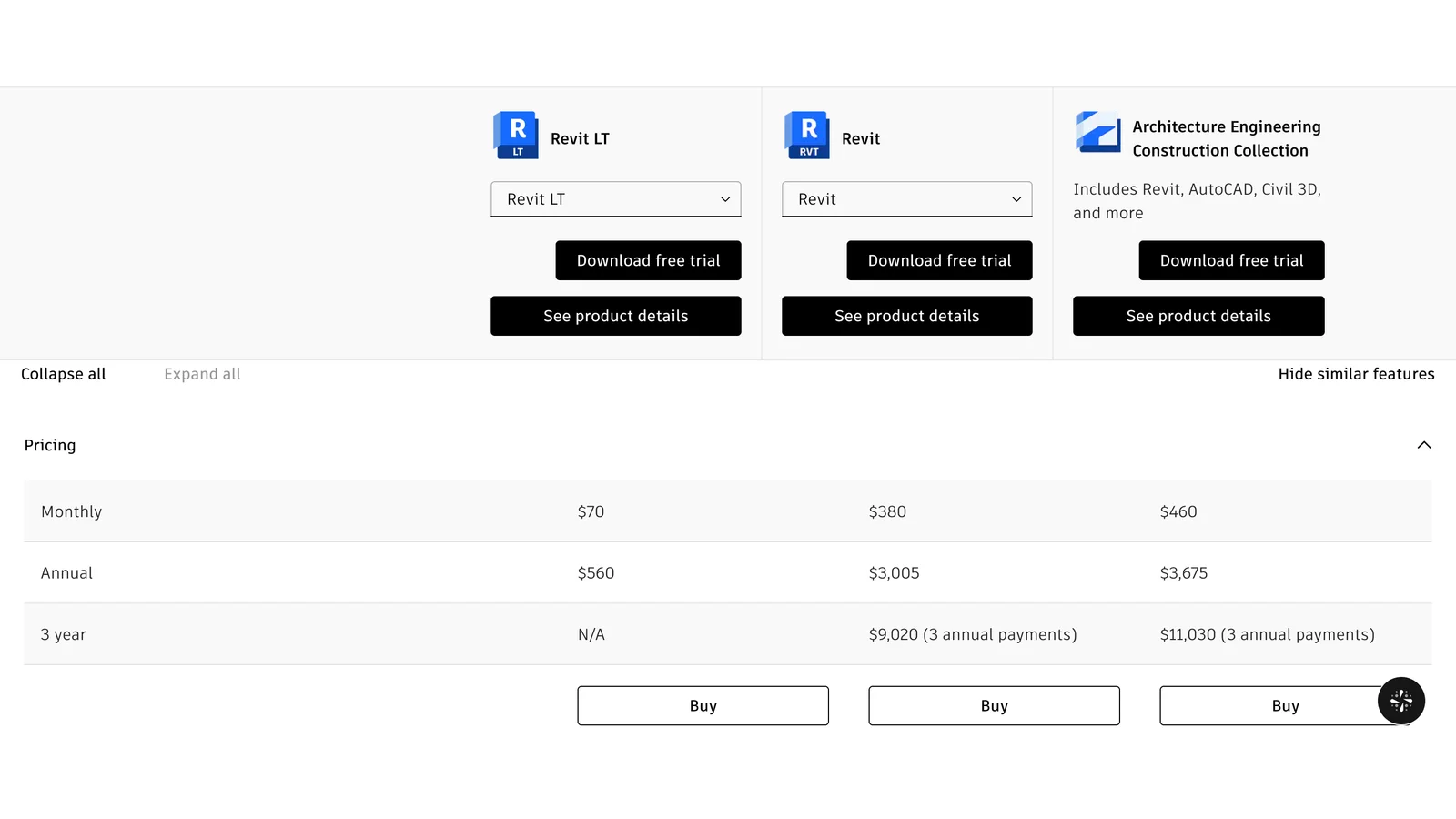This screenshot has width=1456, height=819.
Task: Click the Revit LT product icon
Action: (515, 136)
